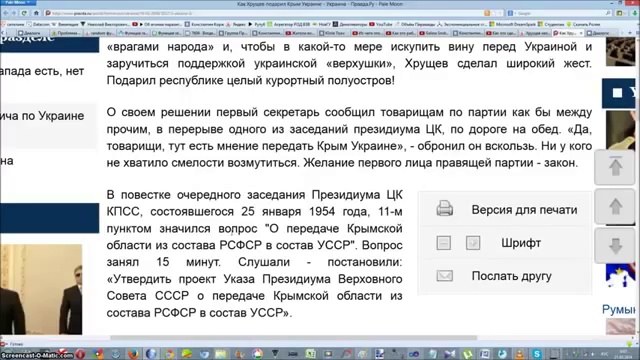This screenshot has height=360, width=640.
Task: Click the printer icon beside Версия для печати
Action: [444, 209]
